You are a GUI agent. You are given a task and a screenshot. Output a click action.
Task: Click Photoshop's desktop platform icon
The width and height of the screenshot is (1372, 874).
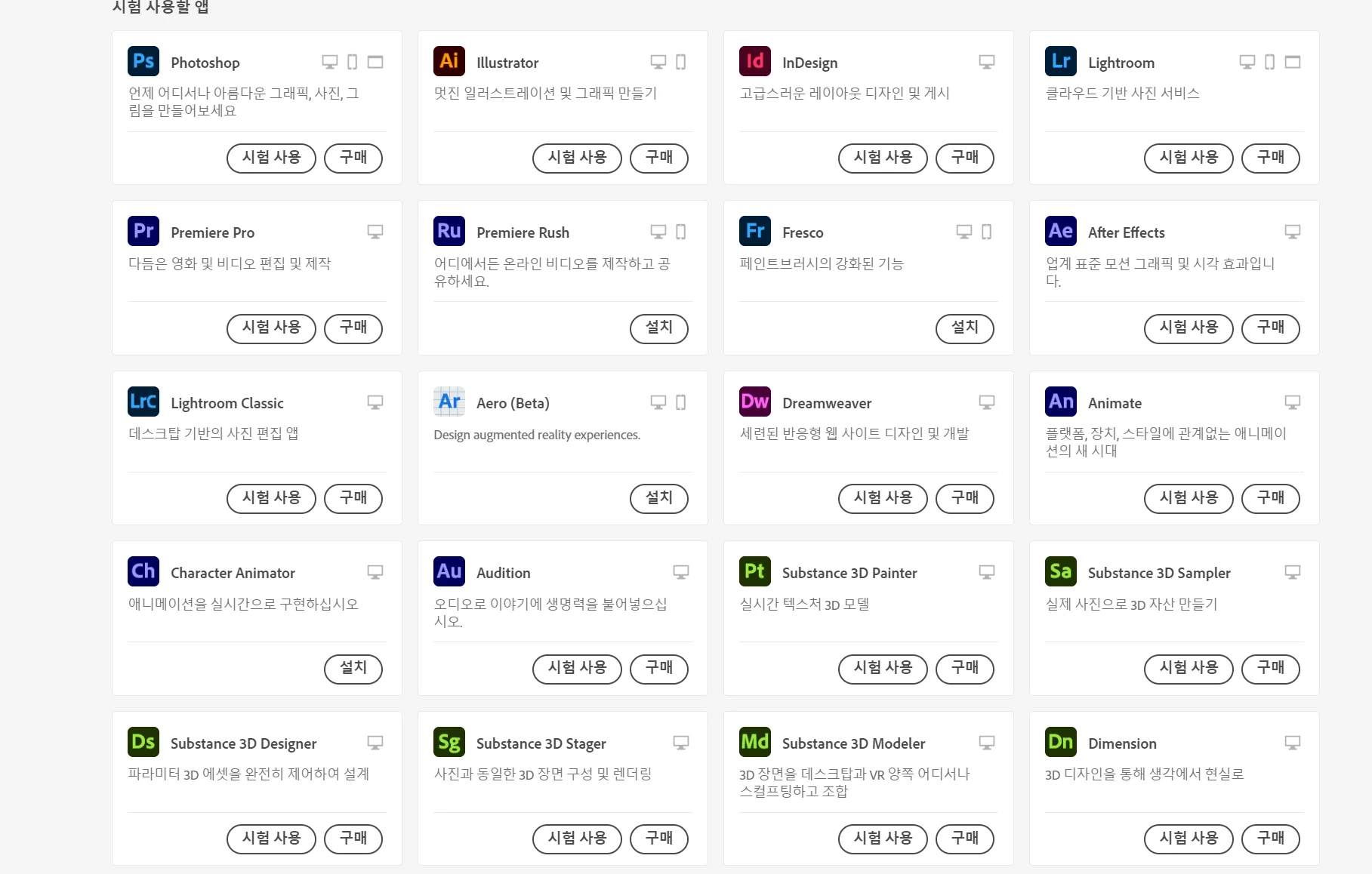pos(330,62)
